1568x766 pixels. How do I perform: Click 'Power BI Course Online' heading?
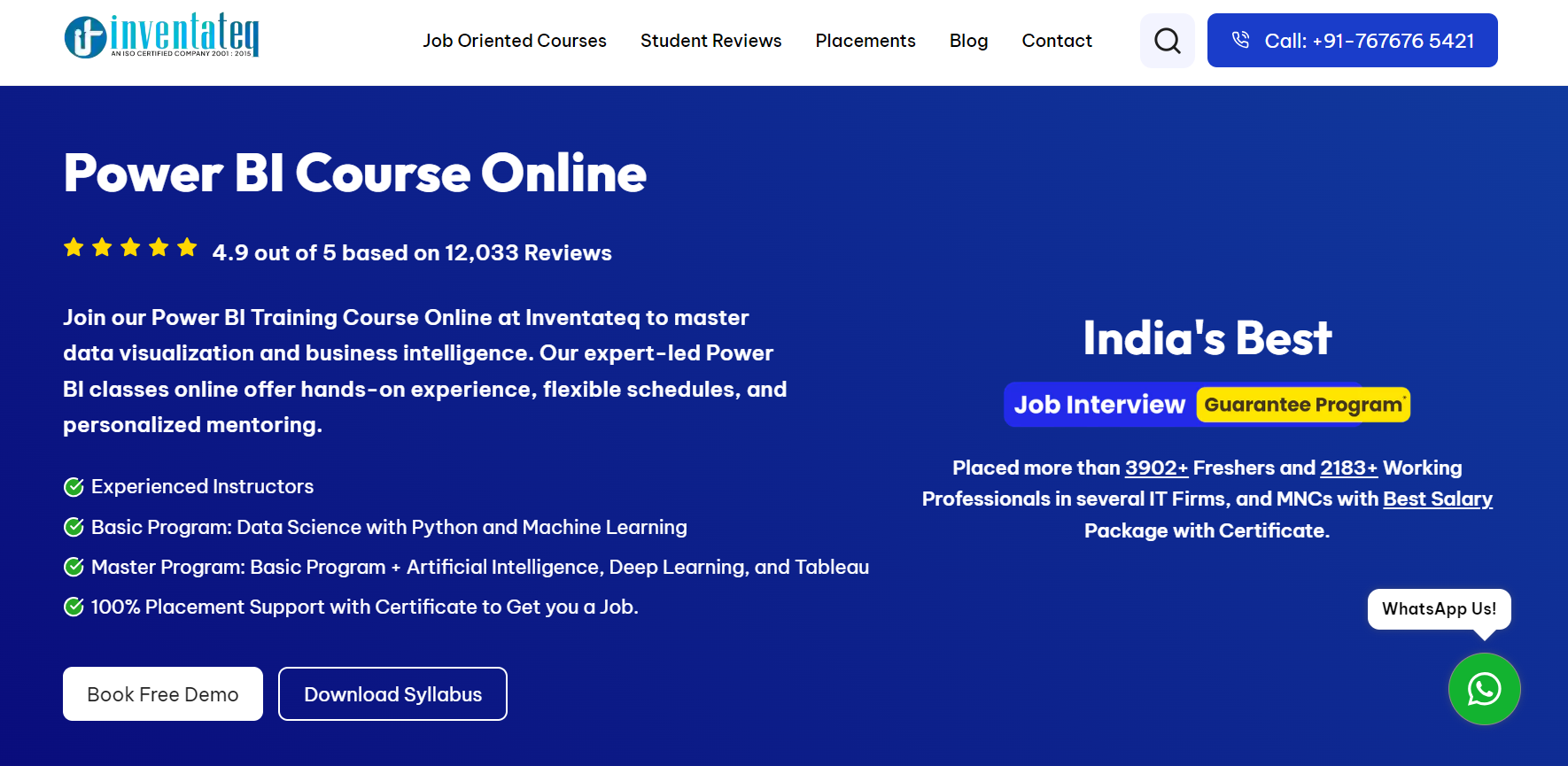[355, 173]
